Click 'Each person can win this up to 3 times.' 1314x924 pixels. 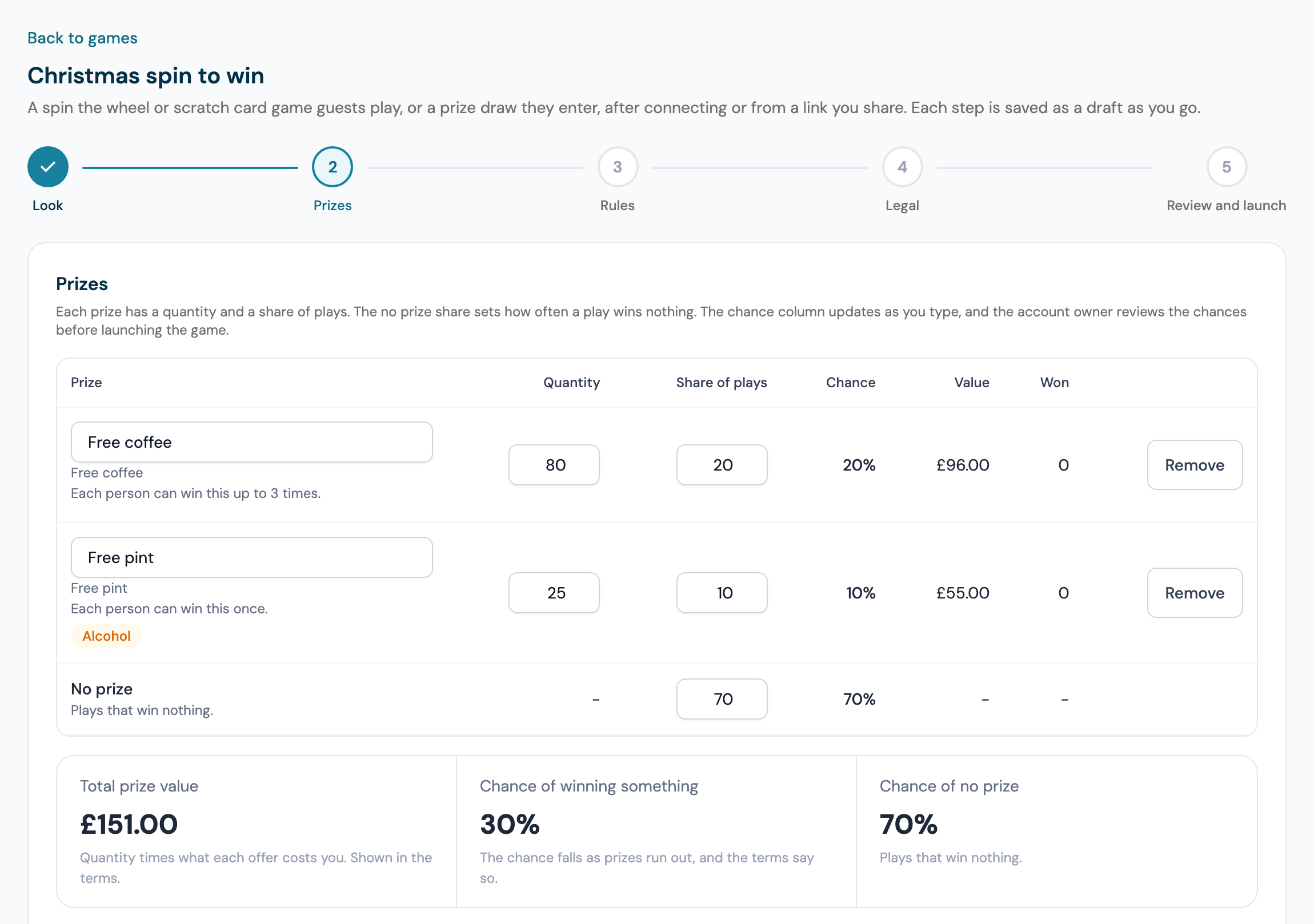(196, 493)
